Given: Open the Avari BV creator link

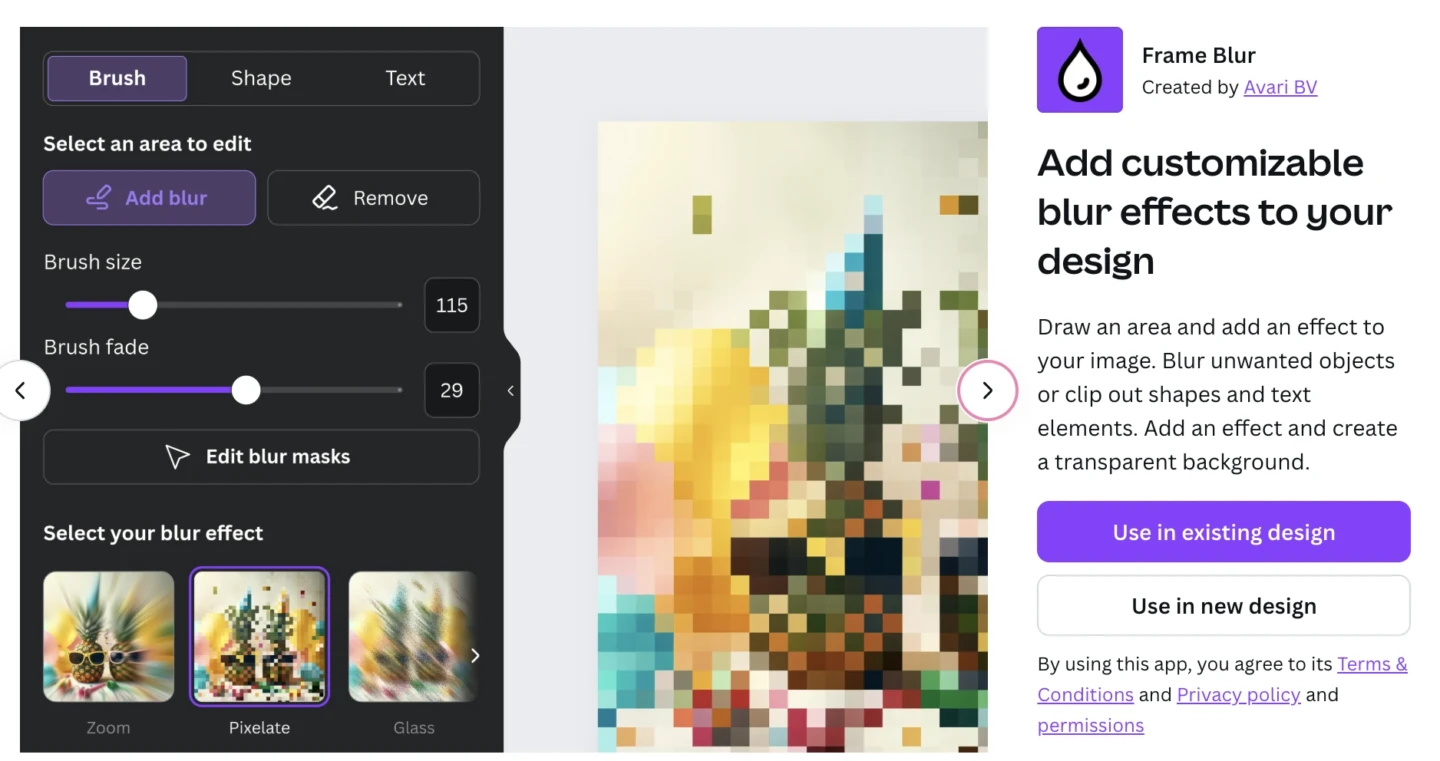Looking at the screenshot, I should pyautogui.click(x=1280, y=87).
